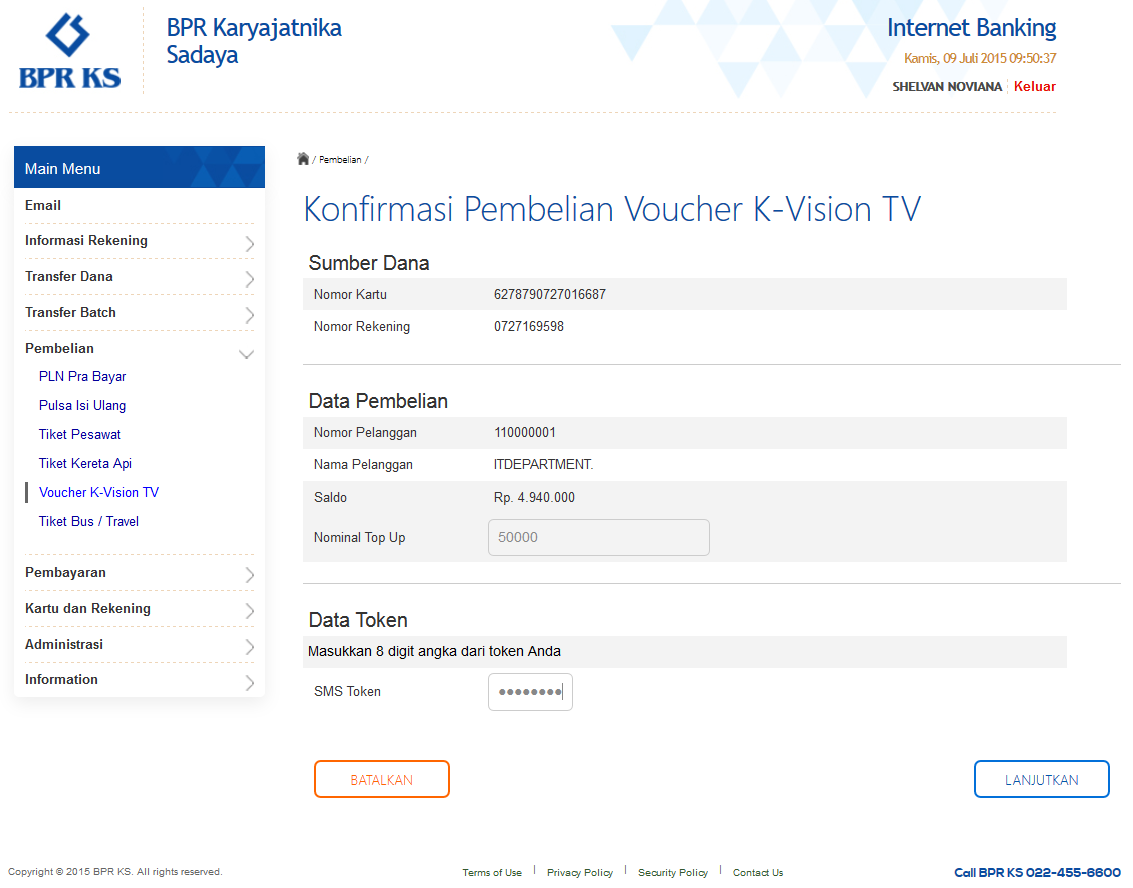Focus the SMS Token input field
This screenshot has height=888, width=1133.
tap(530, 692)
